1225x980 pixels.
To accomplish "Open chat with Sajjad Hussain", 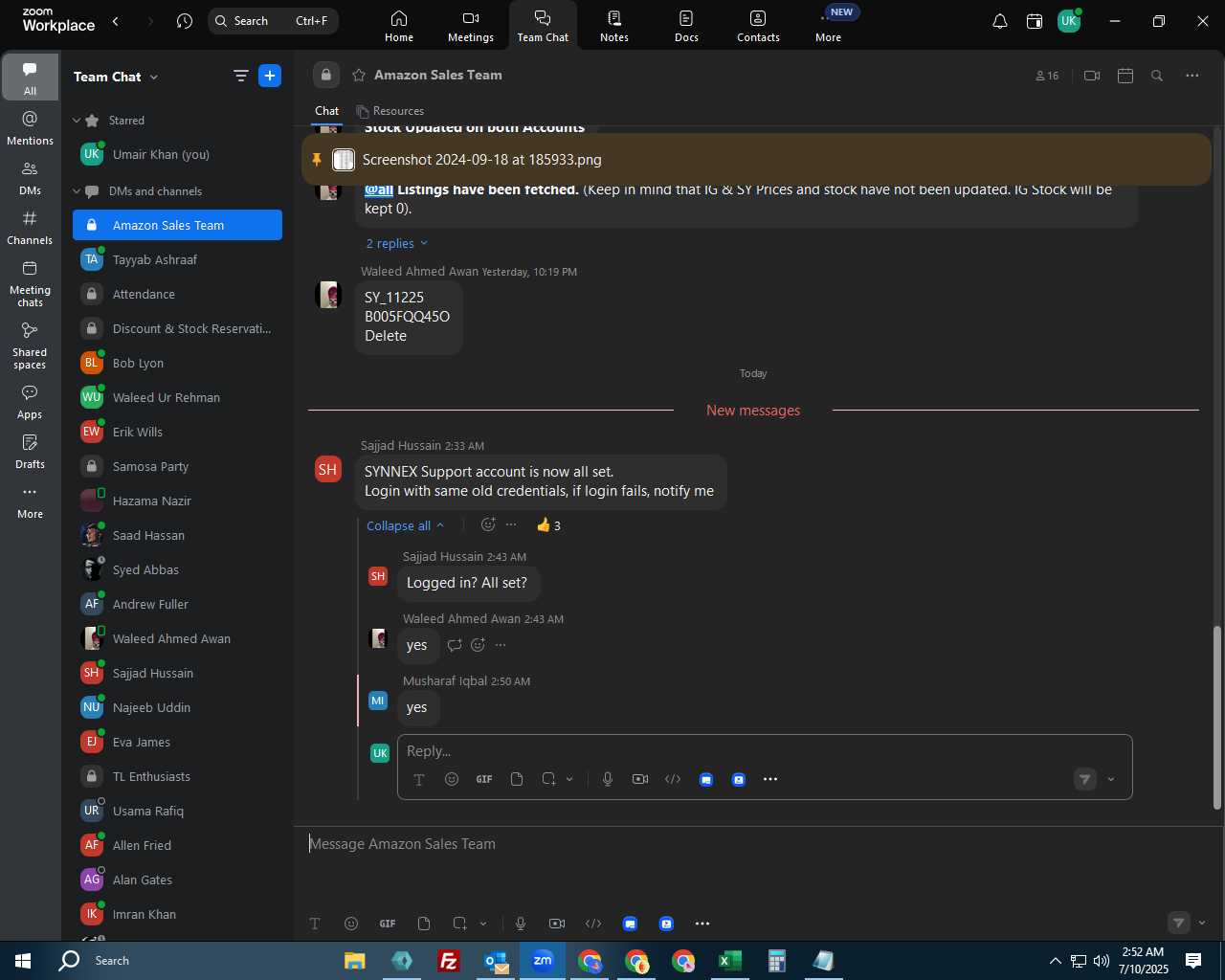I will pyautogui.click(x=177, y=673).
